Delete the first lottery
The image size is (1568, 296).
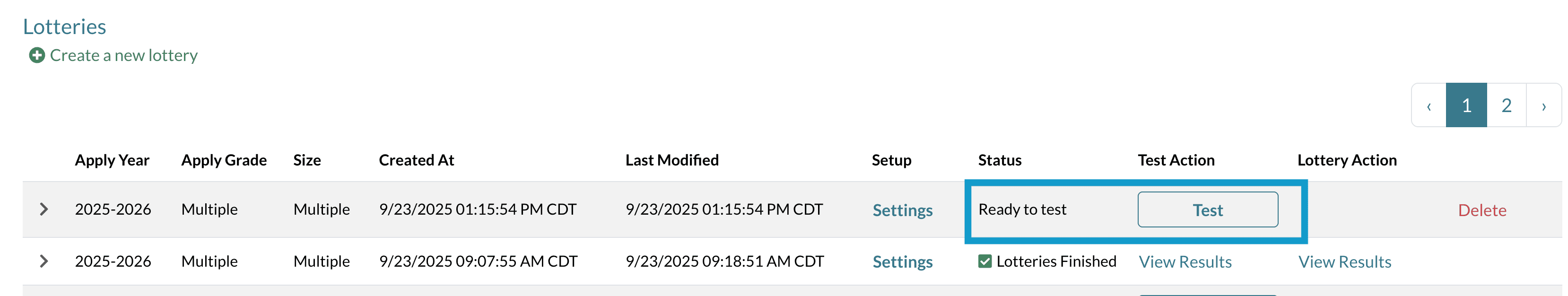click(x=1481, y=210)
